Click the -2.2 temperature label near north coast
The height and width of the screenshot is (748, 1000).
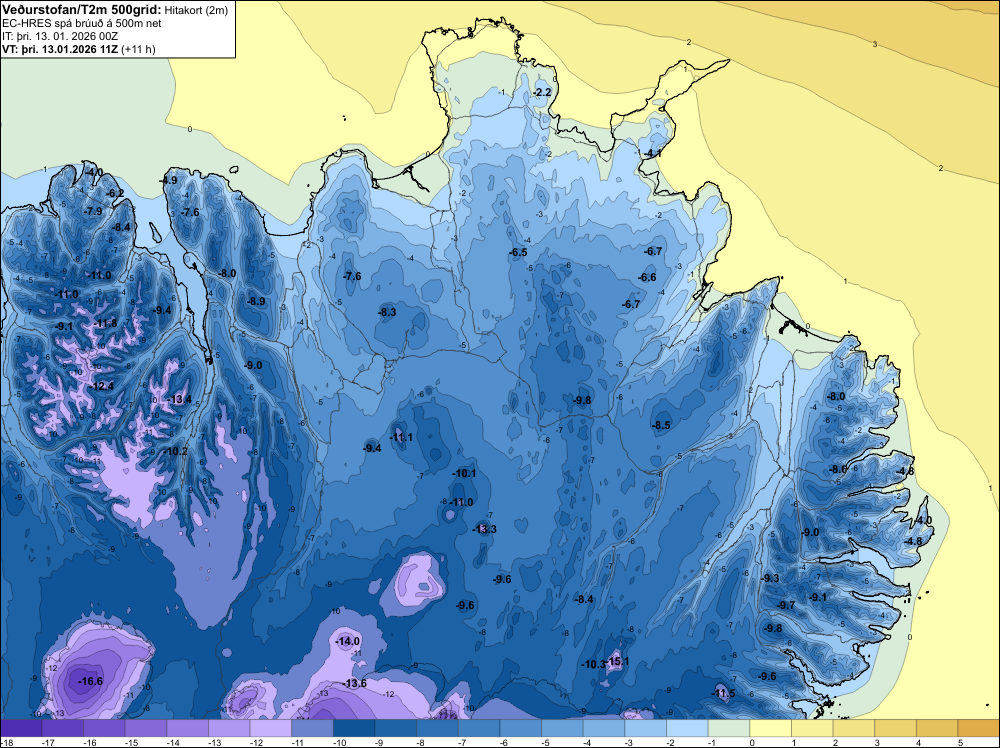pyautogui.click(x=541, y=92)
